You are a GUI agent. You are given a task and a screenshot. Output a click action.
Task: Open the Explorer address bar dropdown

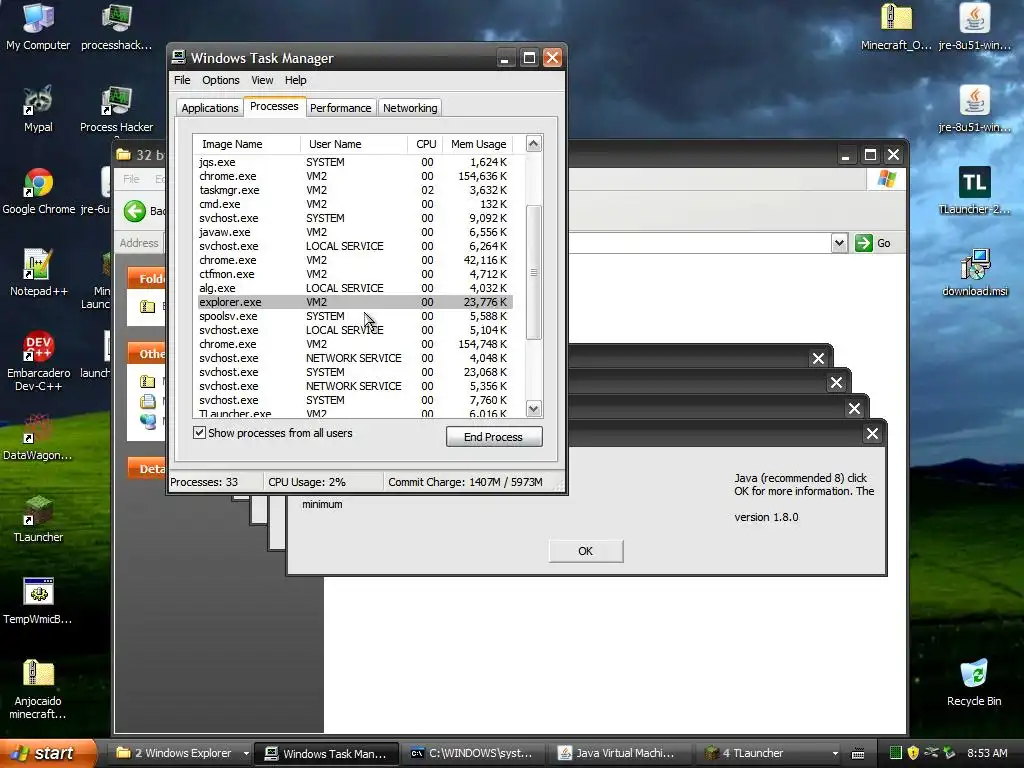tap(839, 243)
